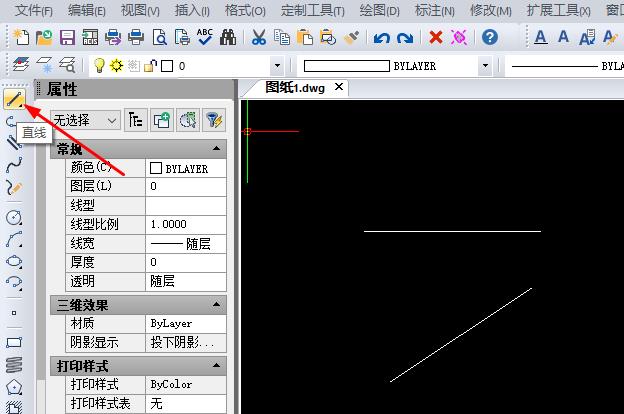Paste from clipboard
The height and width of the screenshot is (414, 624).
305,37
